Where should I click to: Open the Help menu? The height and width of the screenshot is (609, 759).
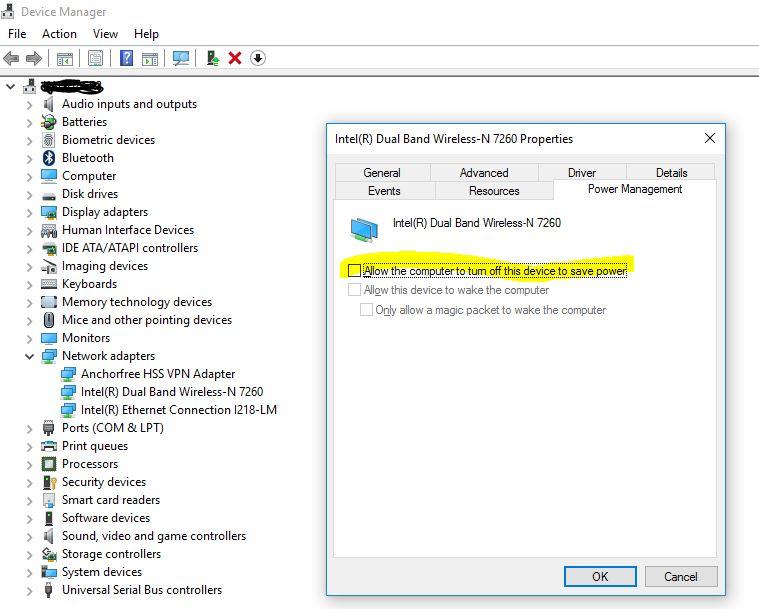coord(146,34)
